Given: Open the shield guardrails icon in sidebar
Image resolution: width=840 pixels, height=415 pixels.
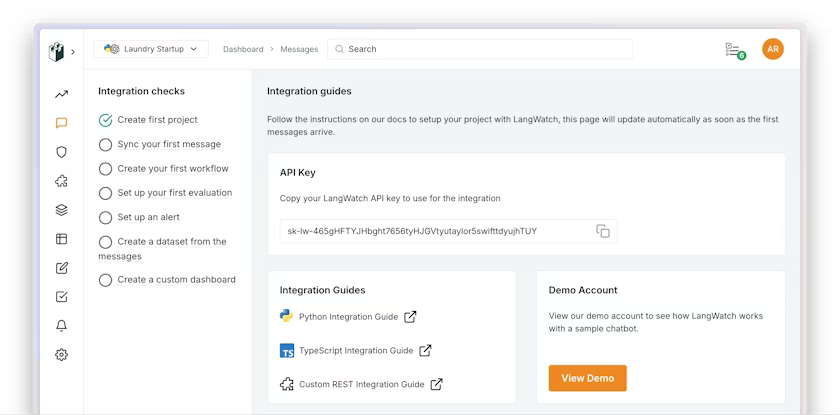Looking at the screenshot, I should point(61,153).
